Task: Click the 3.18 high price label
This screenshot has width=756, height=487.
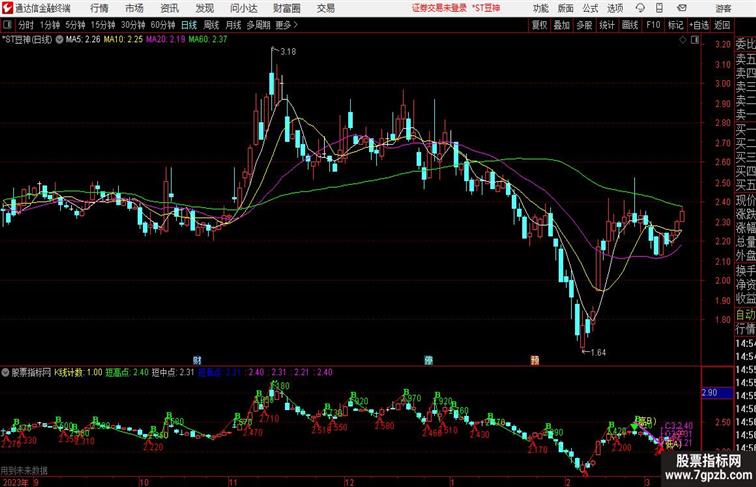Action: coord(288,52)
